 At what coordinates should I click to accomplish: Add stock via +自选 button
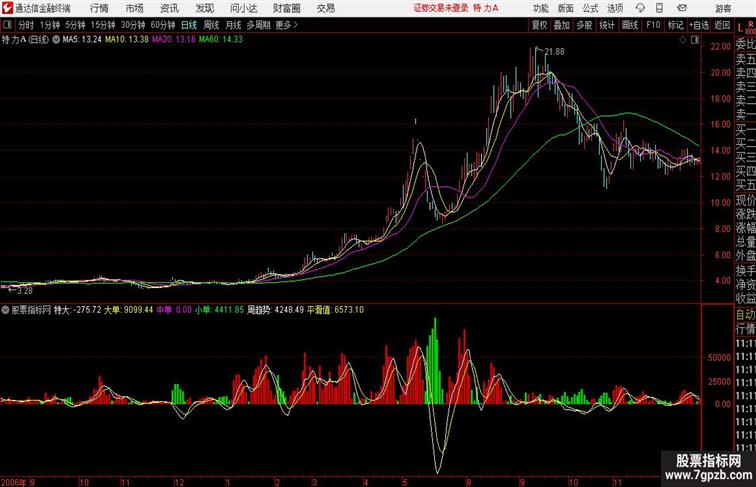[699, 25]
